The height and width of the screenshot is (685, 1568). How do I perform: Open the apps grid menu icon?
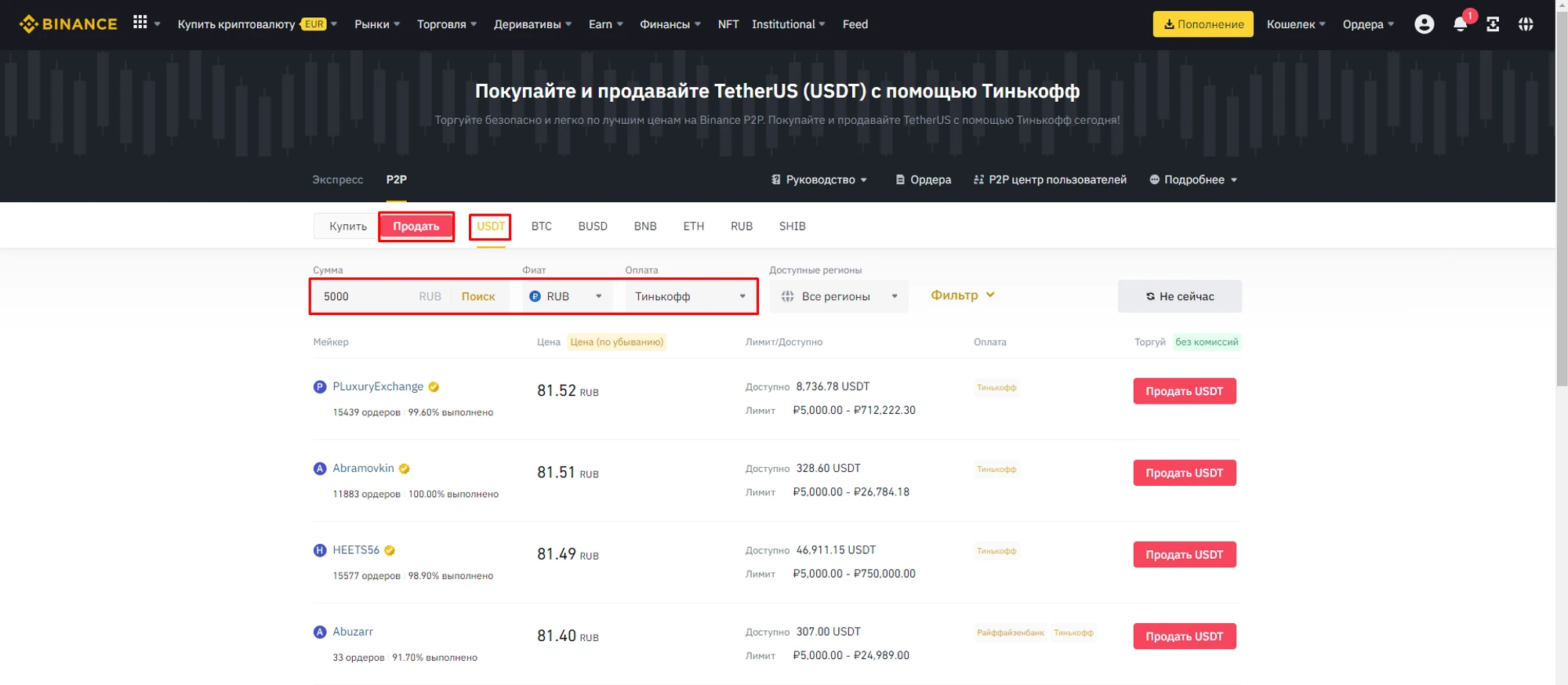click(140, 23)
